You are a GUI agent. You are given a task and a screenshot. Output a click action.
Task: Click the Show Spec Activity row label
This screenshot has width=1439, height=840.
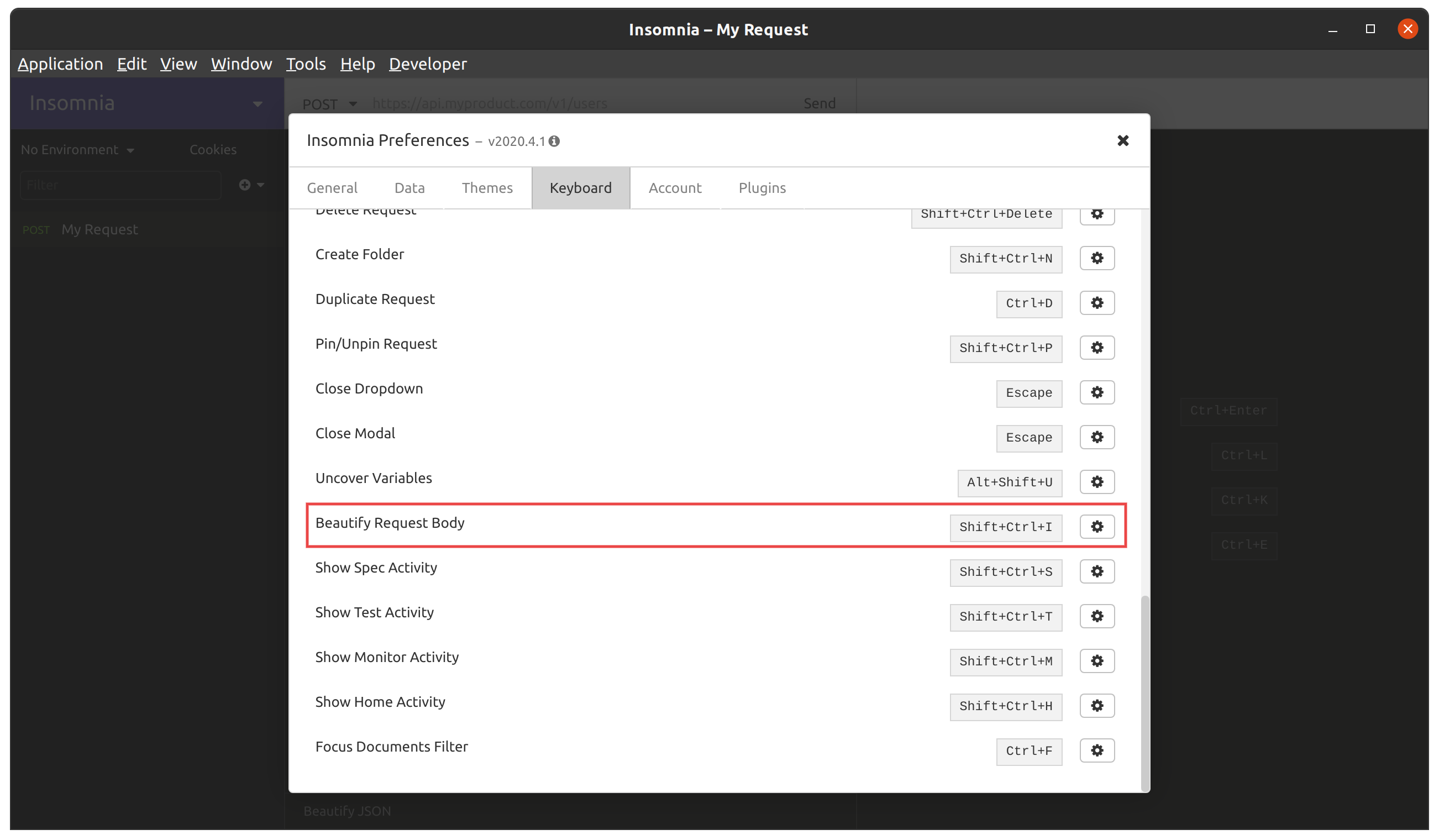click(376, 568)
